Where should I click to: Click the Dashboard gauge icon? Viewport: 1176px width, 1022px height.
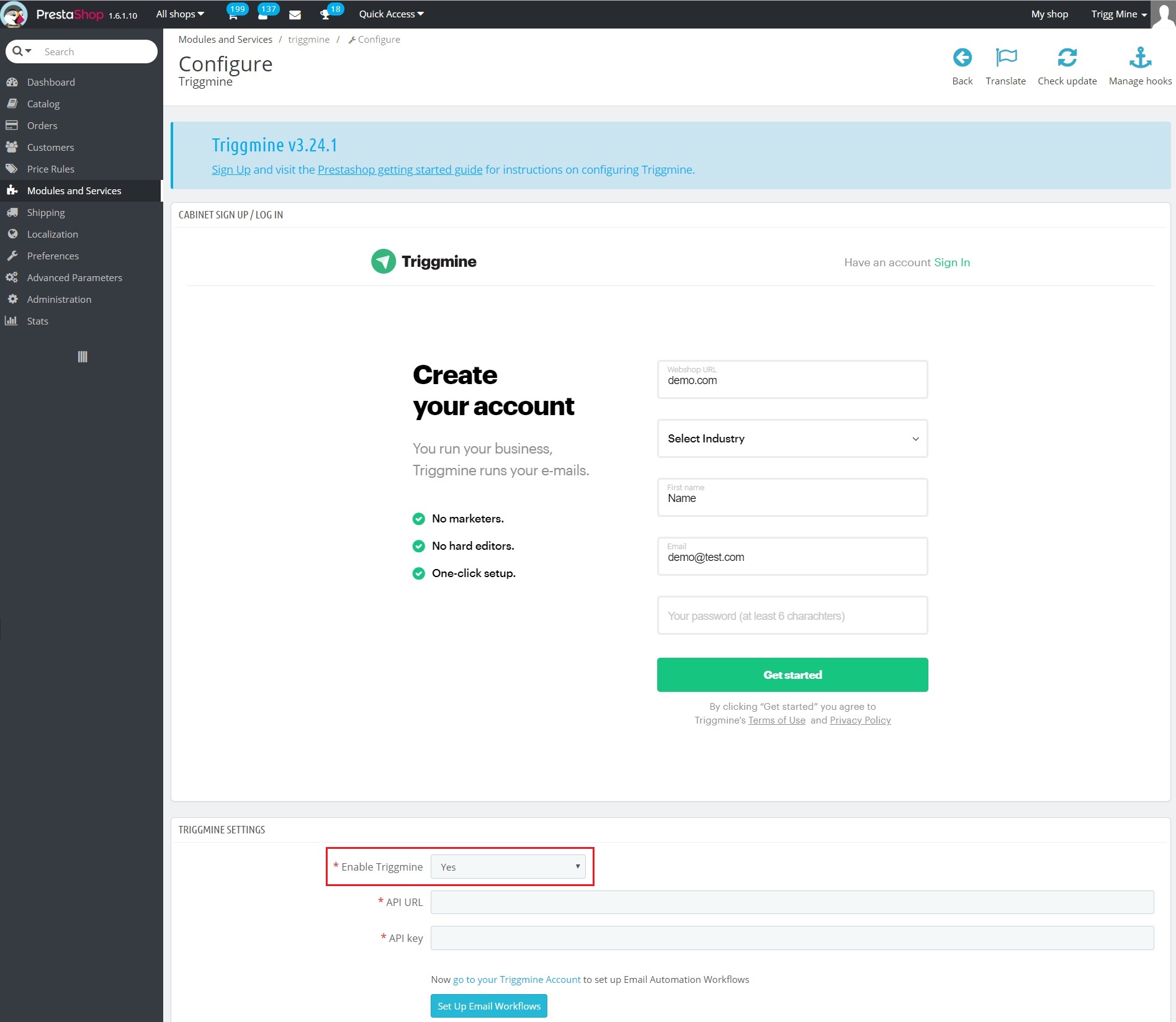tap(12, 82)
